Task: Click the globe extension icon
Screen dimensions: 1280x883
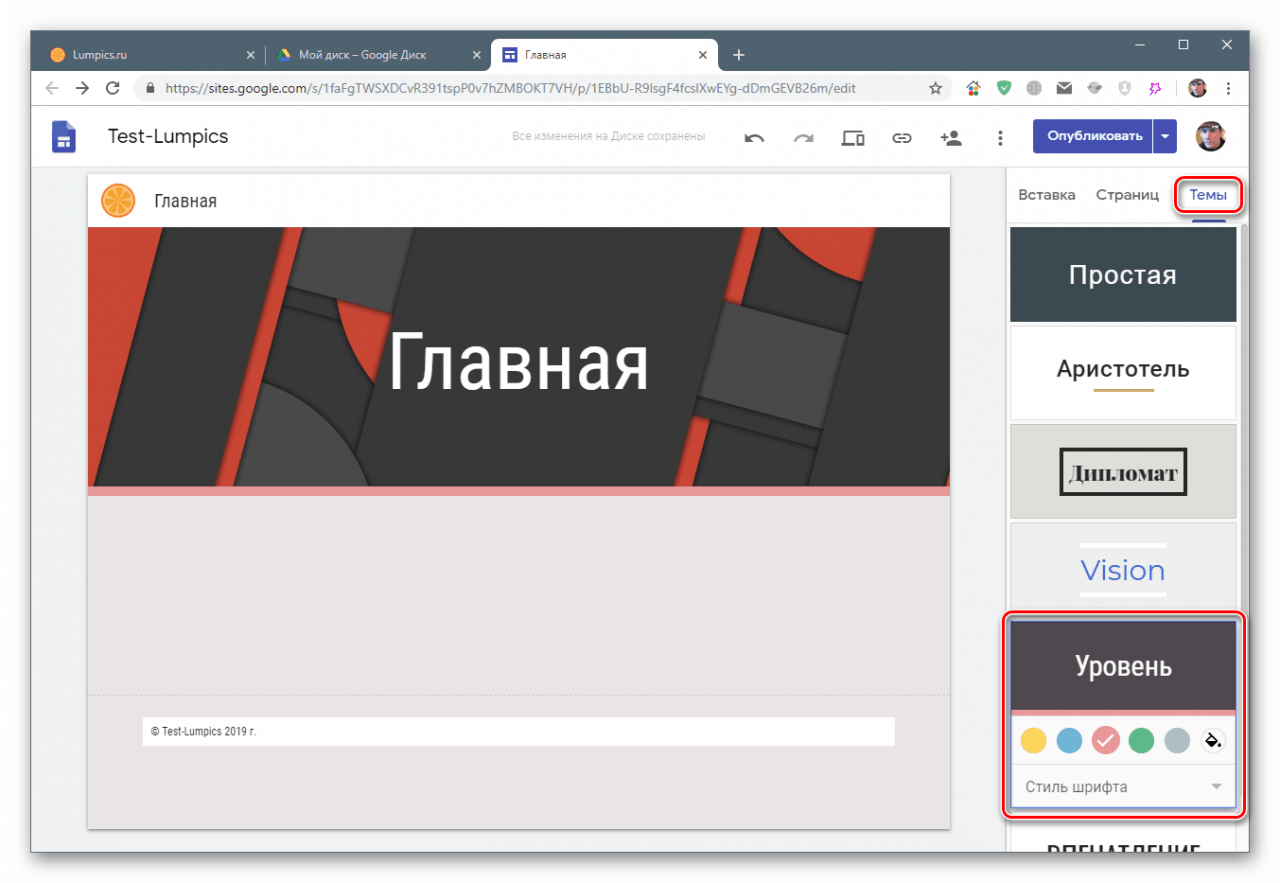Action: point(1033,88)
